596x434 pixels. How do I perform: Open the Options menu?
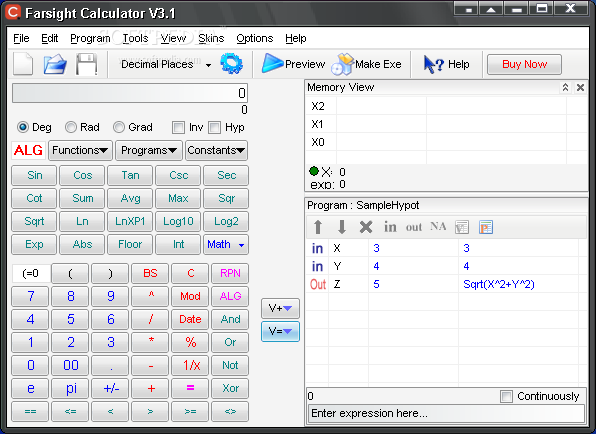click(255, 38)
